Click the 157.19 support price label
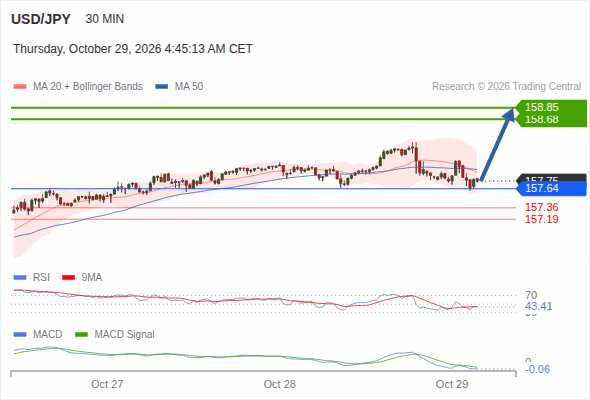The image size is (590, 400). pyautogui.click(x=541, y=219)
